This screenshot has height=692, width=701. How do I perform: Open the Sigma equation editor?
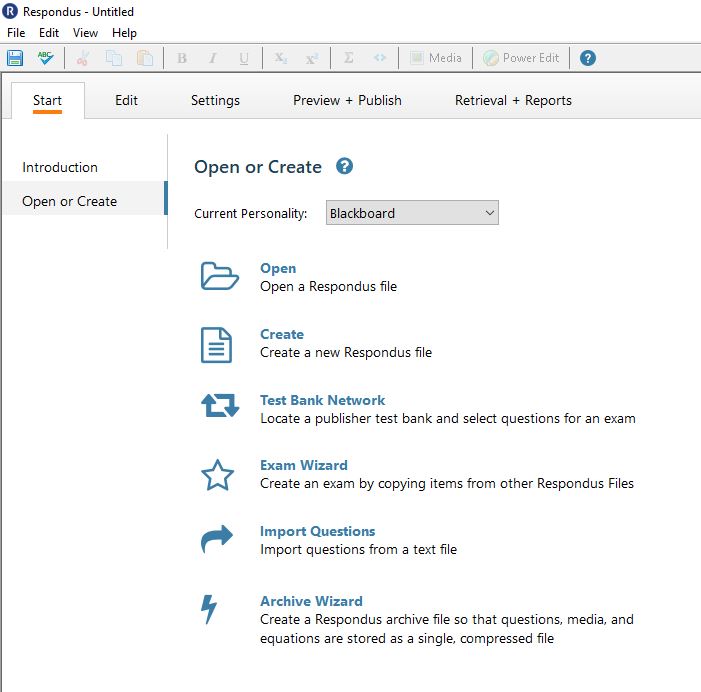coord(349,58)
